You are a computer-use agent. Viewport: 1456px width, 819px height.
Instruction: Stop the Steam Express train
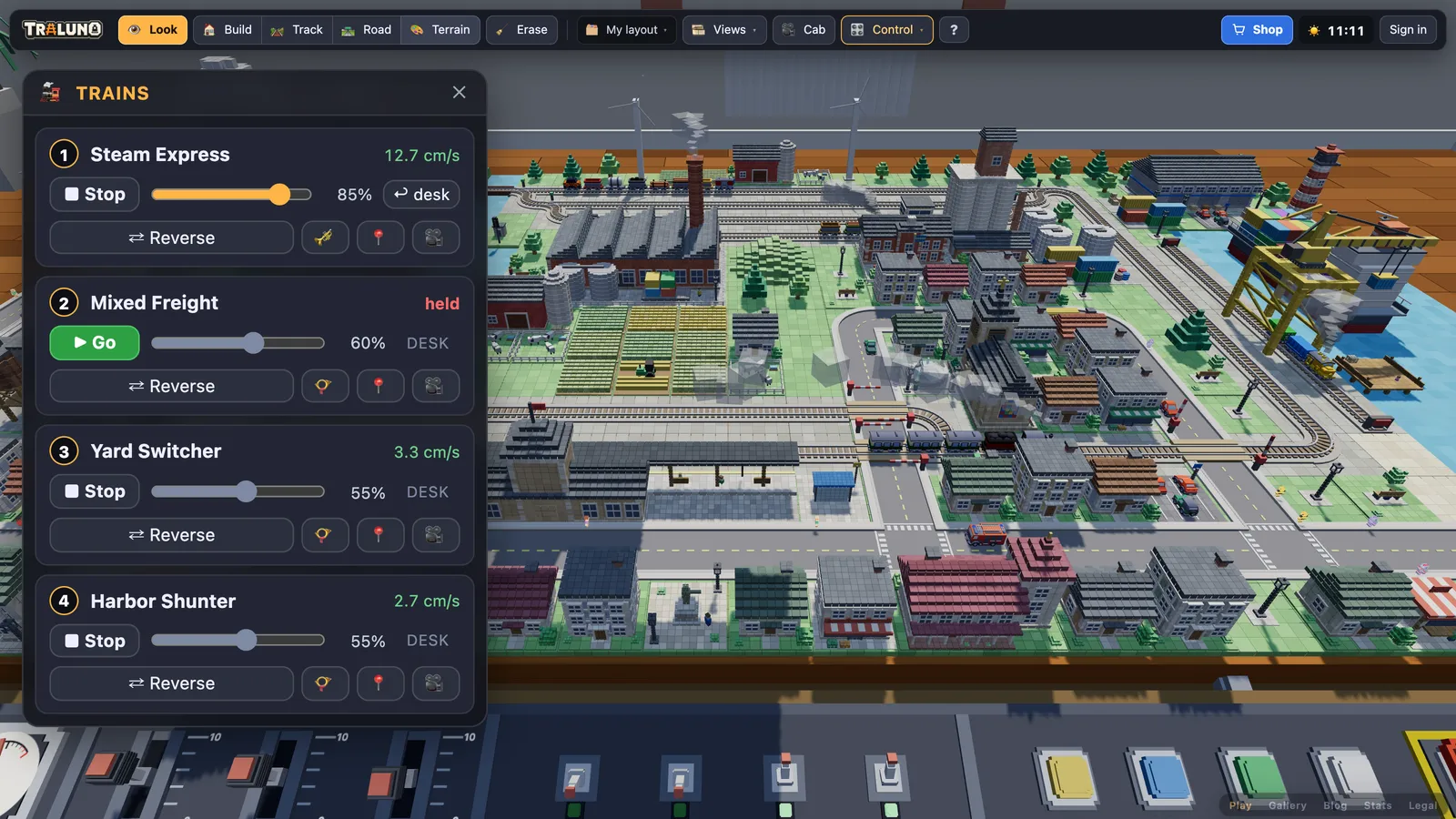click(x=95, y=194)
